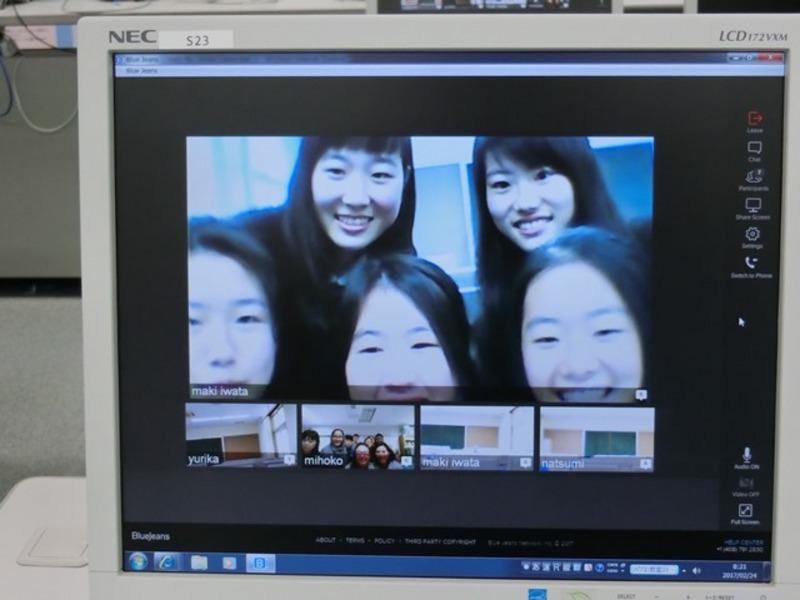Open the Windows Start menu

pos(138,562)
